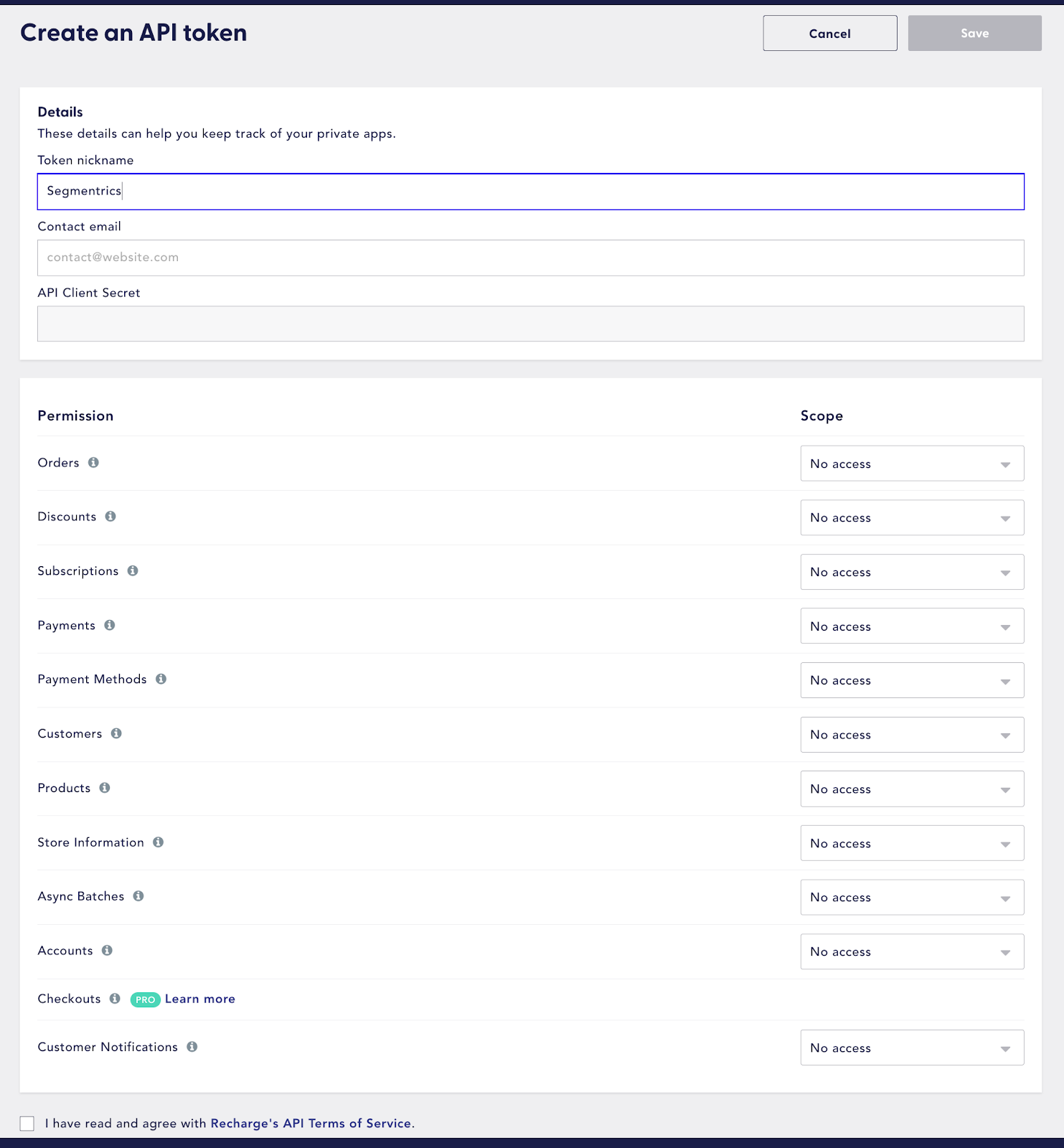Image resolution: width=1064 pixels, height=1148 pixels.
Task: Click the info icon beside Discounts
Action: (x=110, y=517)
